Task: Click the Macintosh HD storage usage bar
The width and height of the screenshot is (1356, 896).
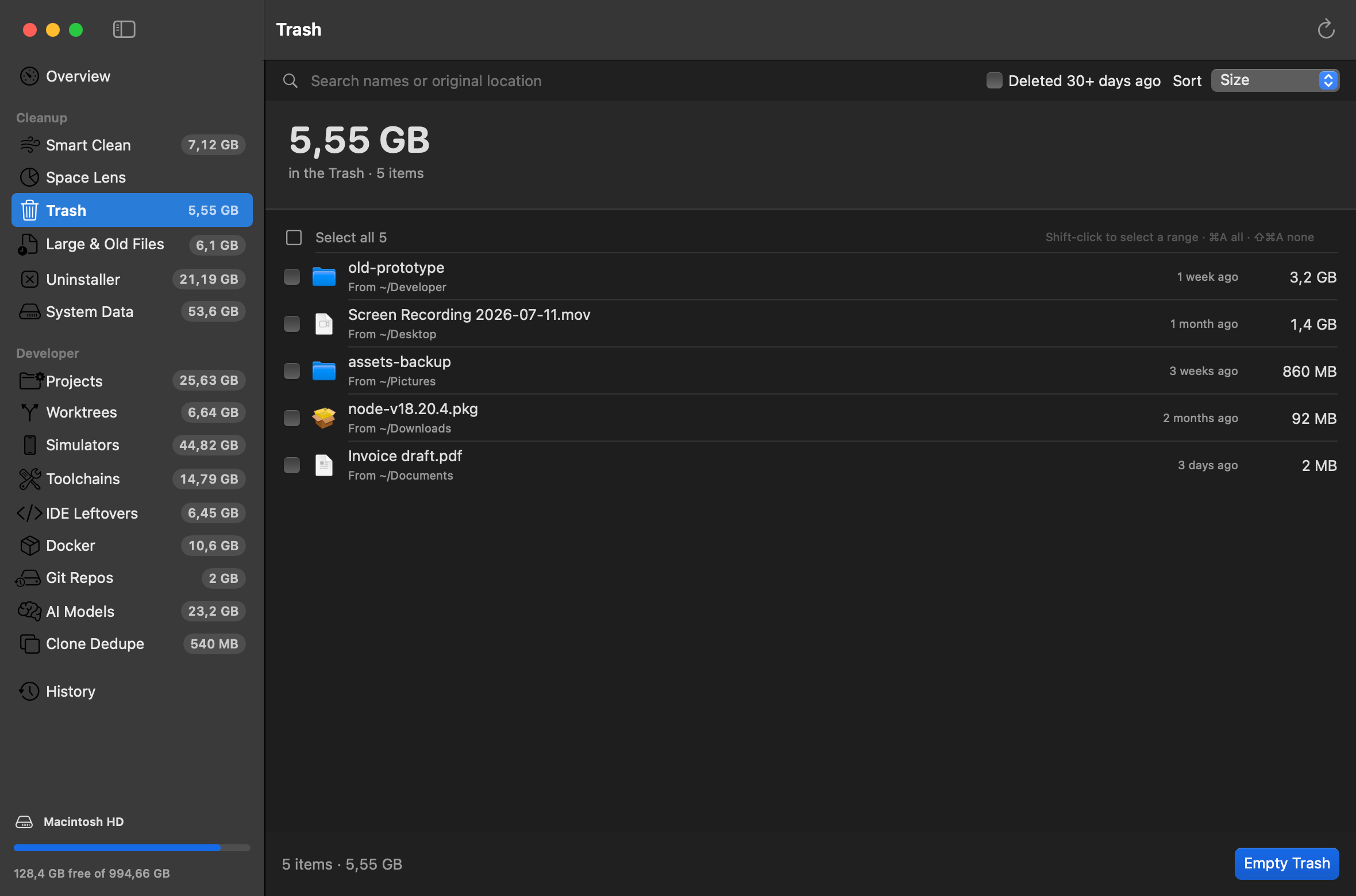Action: pos(132,848)
